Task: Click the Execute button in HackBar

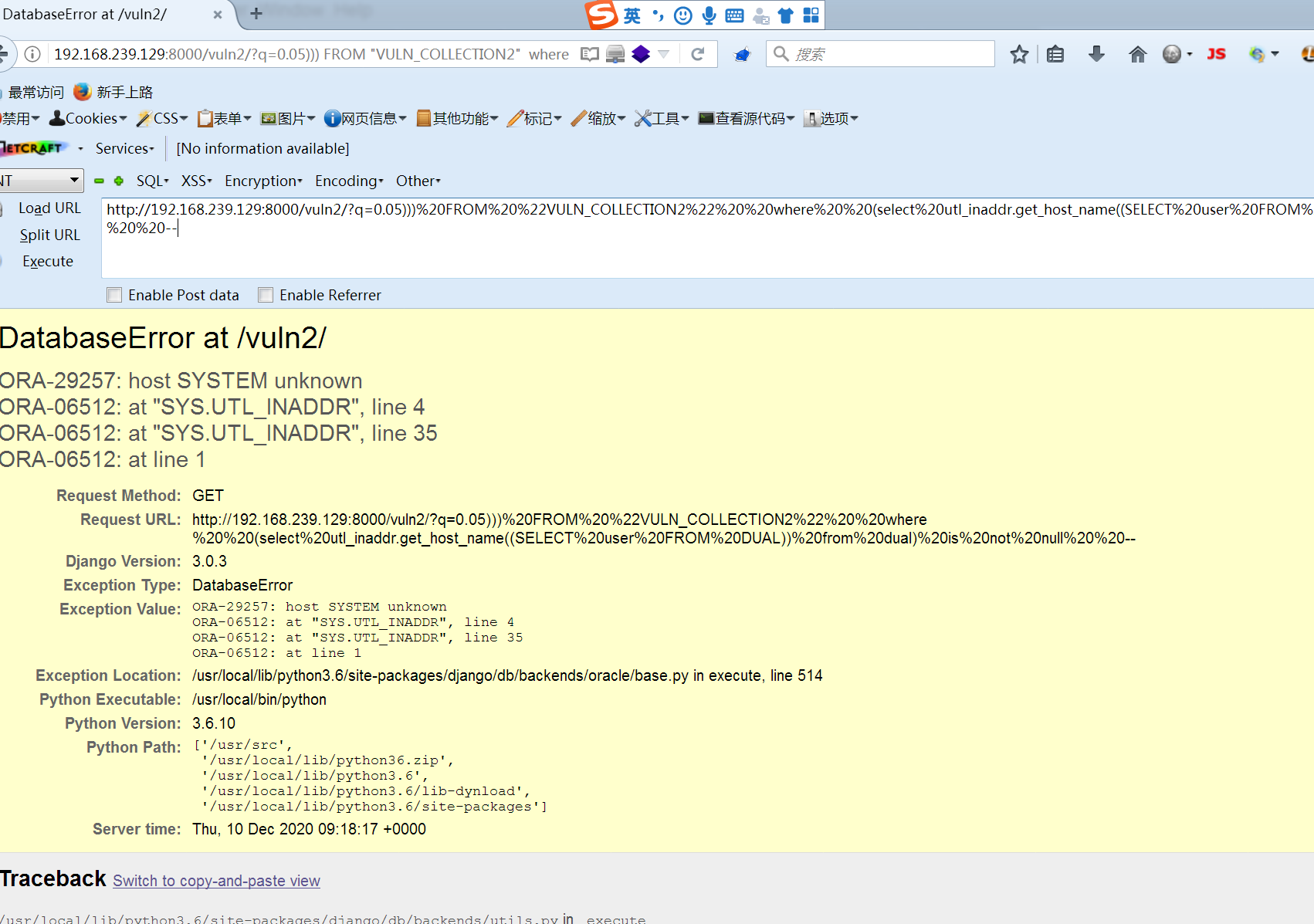Action: pyautogui.click(x=47, y=261)
